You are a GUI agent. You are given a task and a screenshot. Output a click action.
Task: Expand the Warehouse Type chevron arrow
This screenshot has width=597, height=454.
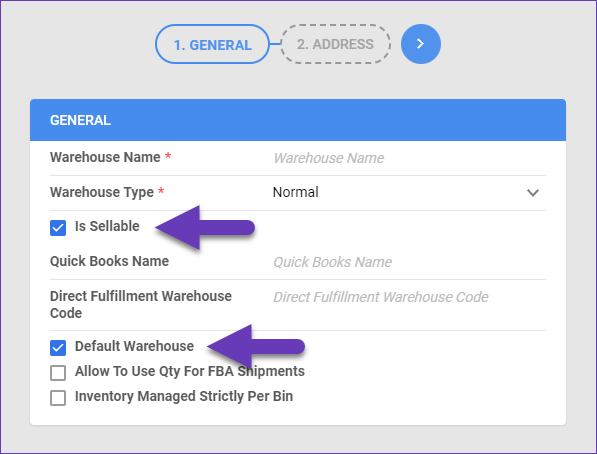[x=533, y=193]
